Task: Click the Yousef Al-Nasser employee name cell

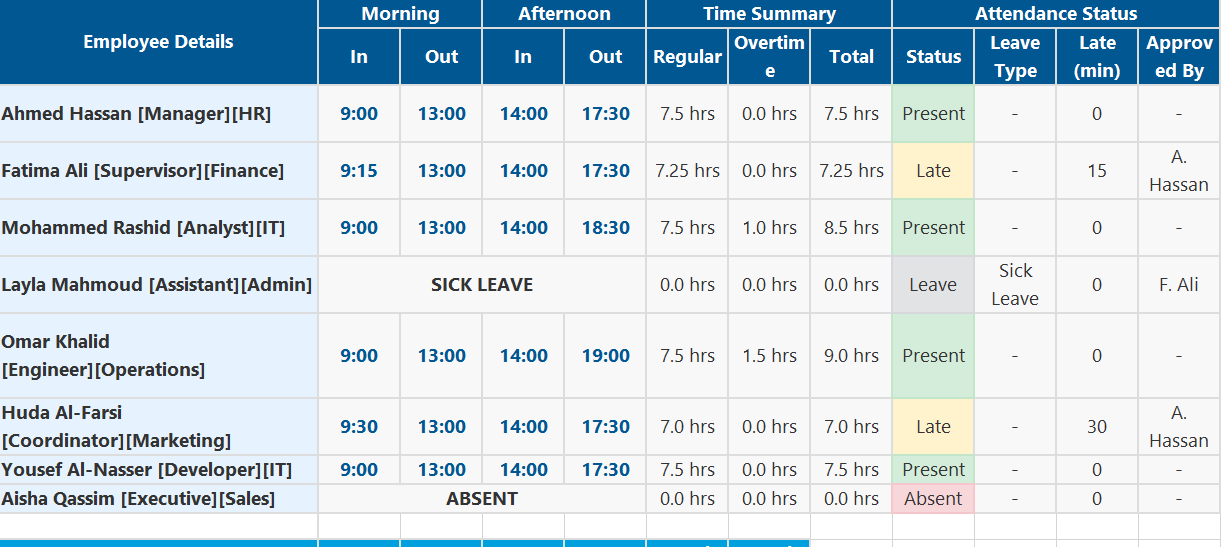Action: coord(158,470)
